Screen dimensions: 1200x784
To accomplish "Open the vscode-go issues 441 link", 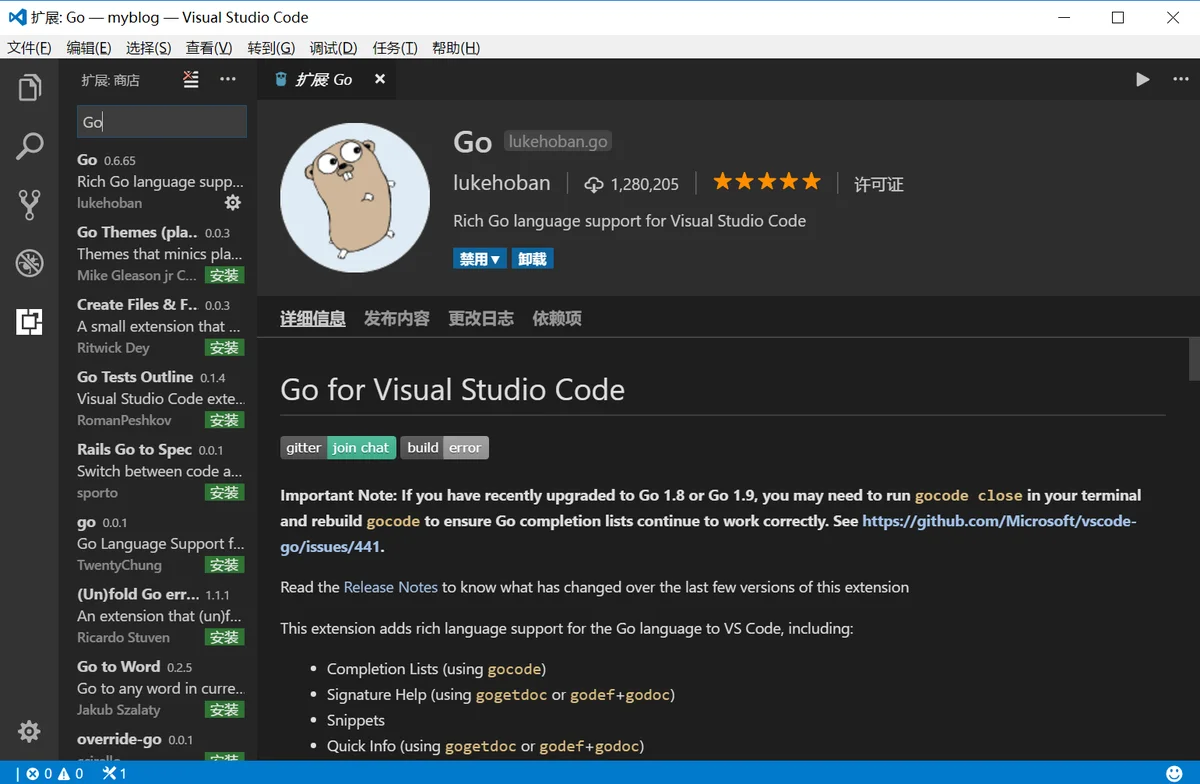I will coord(708,534).
